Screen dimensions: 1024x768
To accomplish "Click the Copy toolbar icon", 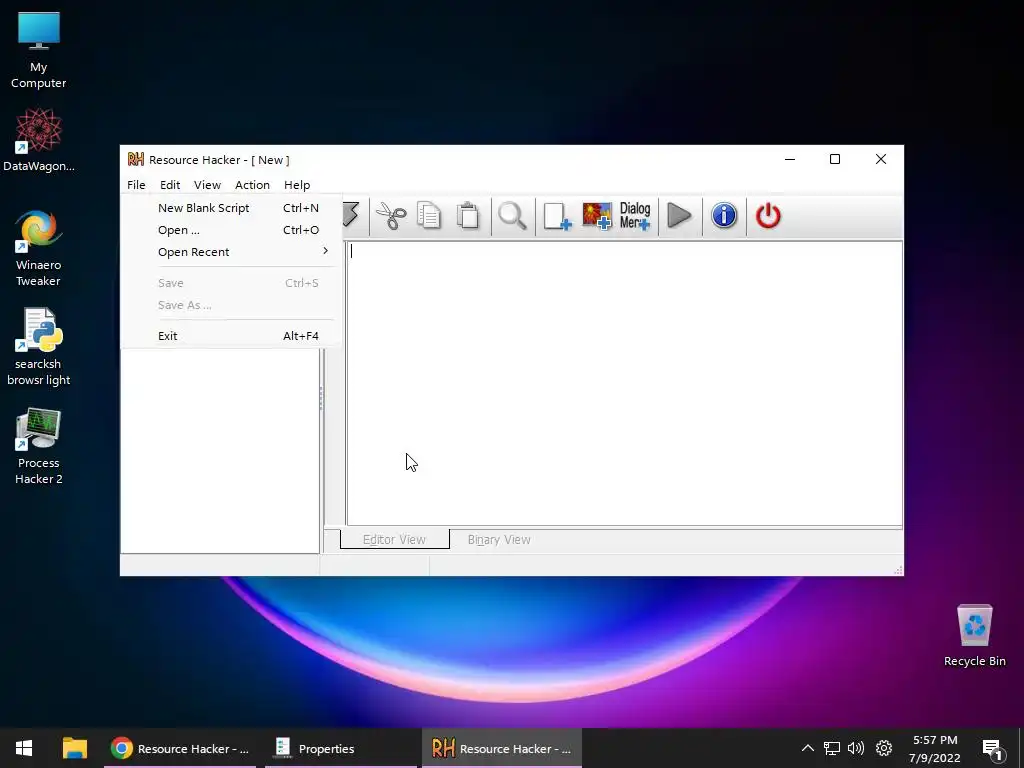I will [429, 216].
